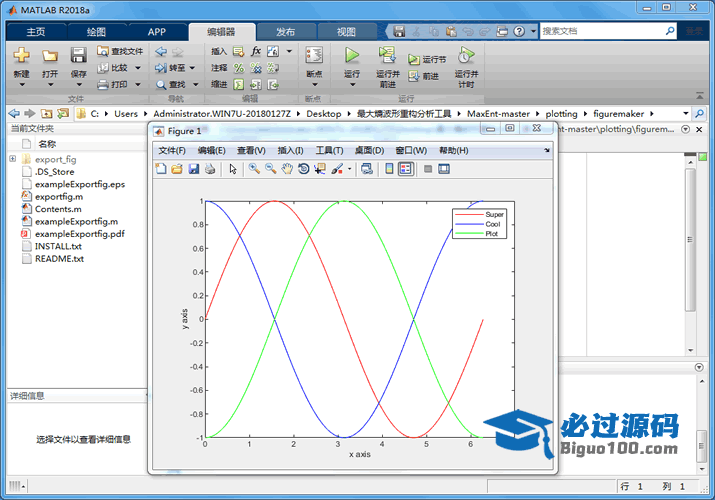Click Run and Time (运行并计时) icon
Image resolution: width=715 pixels, height=500 pixels.
click(466, 56)
